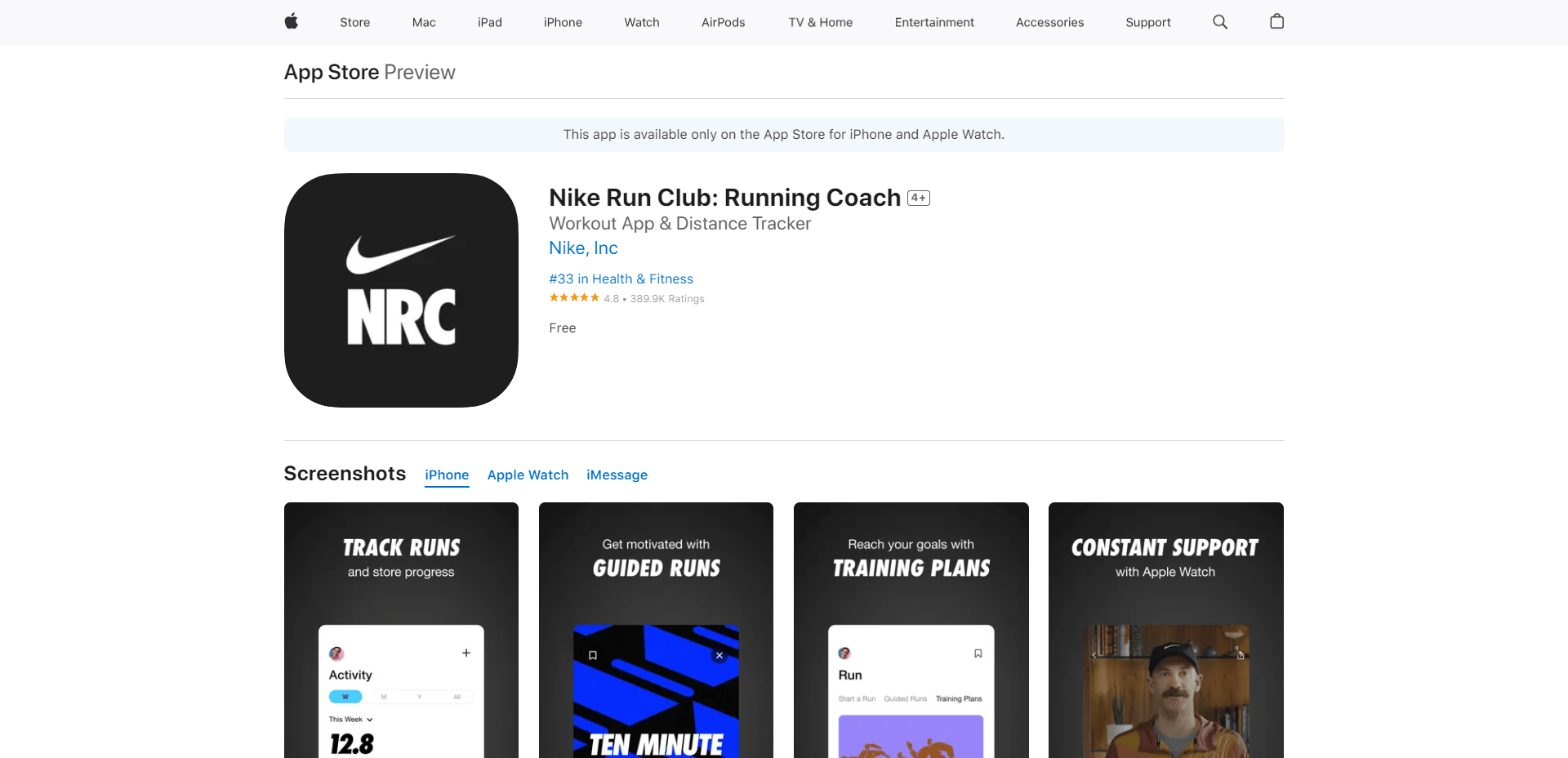Click the 389.9K Ratings text
The width and height of the screenshot is (1568, 758).
(667, 299)
